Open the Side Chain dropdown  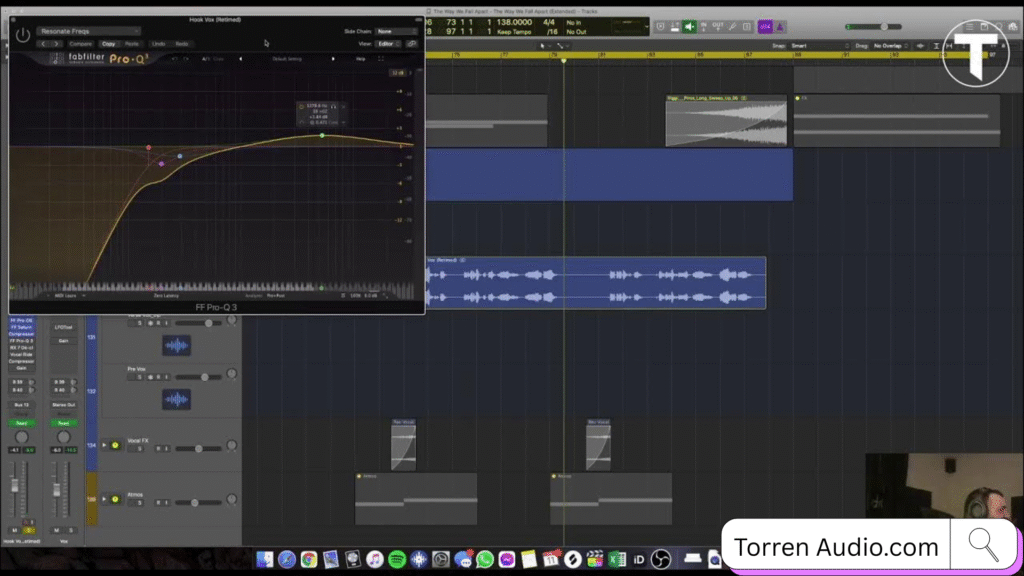pos(394,31)
